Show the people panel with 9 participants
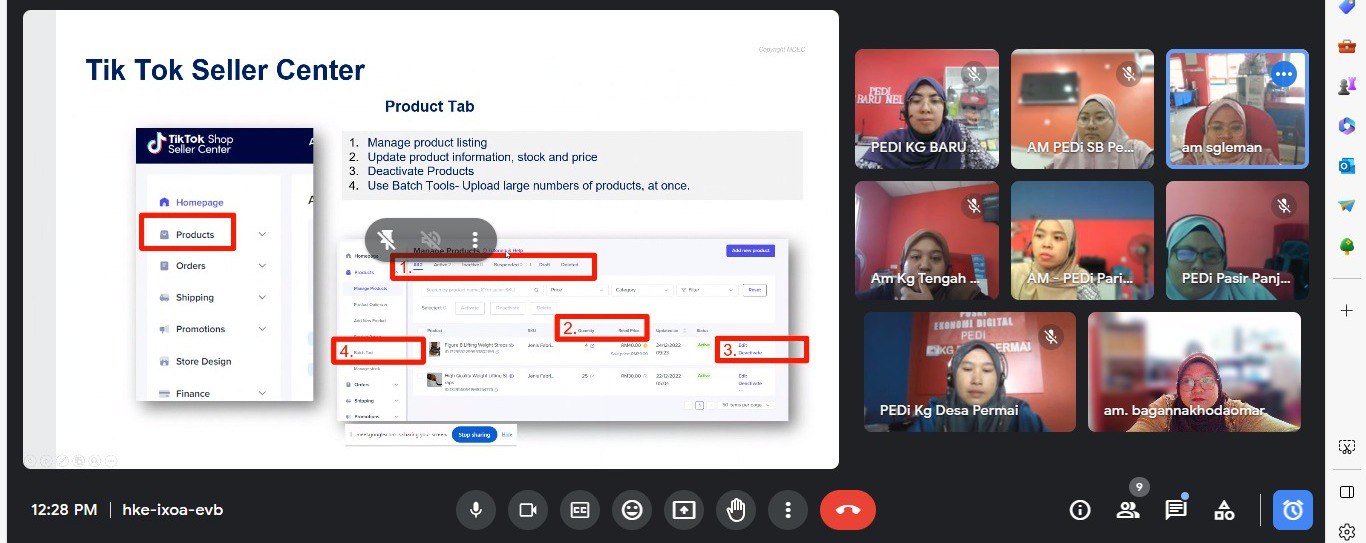The image size is (1366, 543). tap(1128, 510)
